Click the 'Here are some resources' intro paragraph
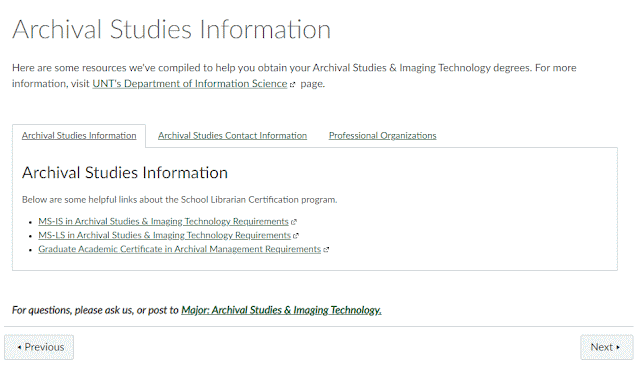Viewport: 640px width, 377px height. tap(294, 75)
